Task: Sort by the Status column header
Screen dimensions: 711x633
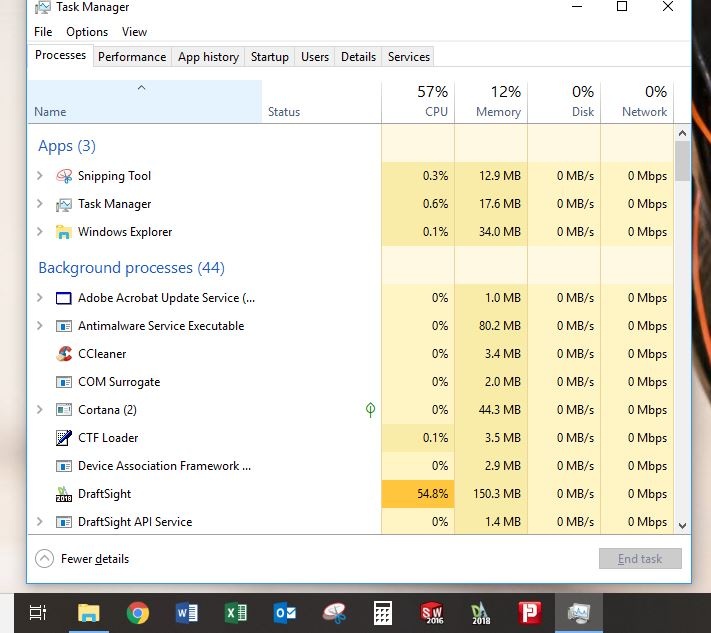Action: [x=321, y=102]
